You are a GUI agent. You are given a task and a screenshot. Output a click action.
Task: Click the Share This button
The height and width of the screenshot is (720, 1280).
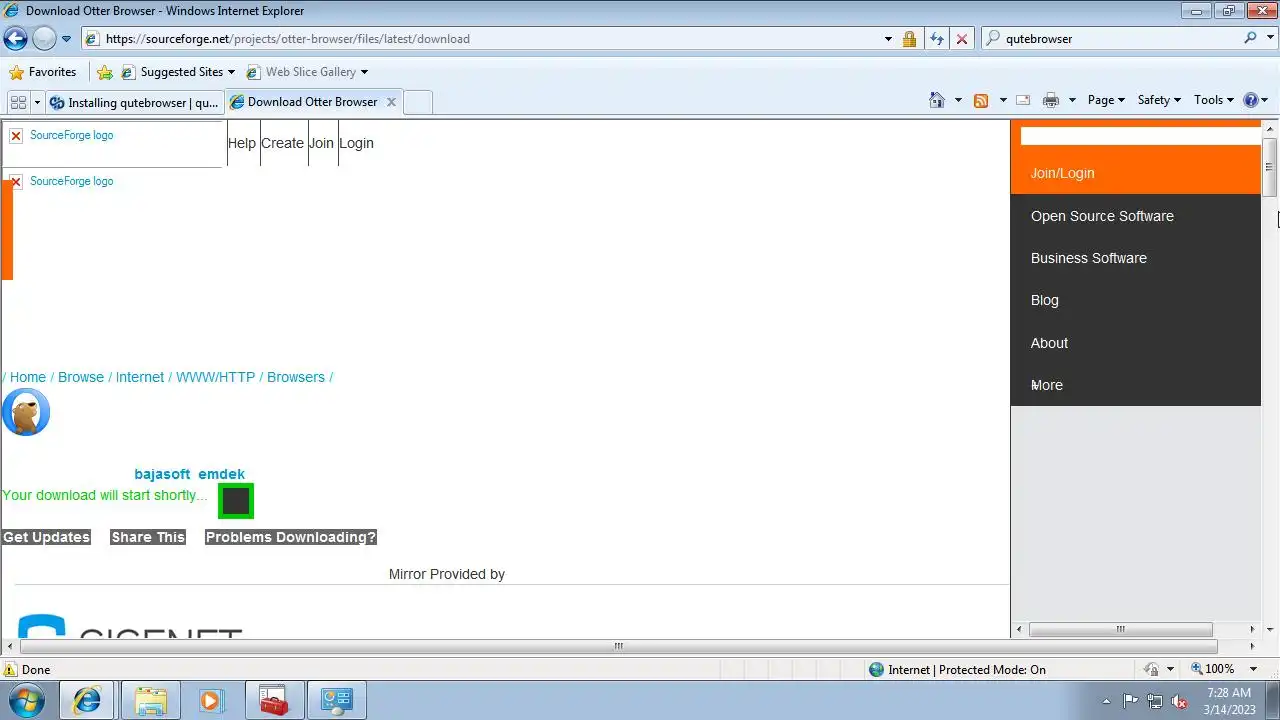[148, 537]
